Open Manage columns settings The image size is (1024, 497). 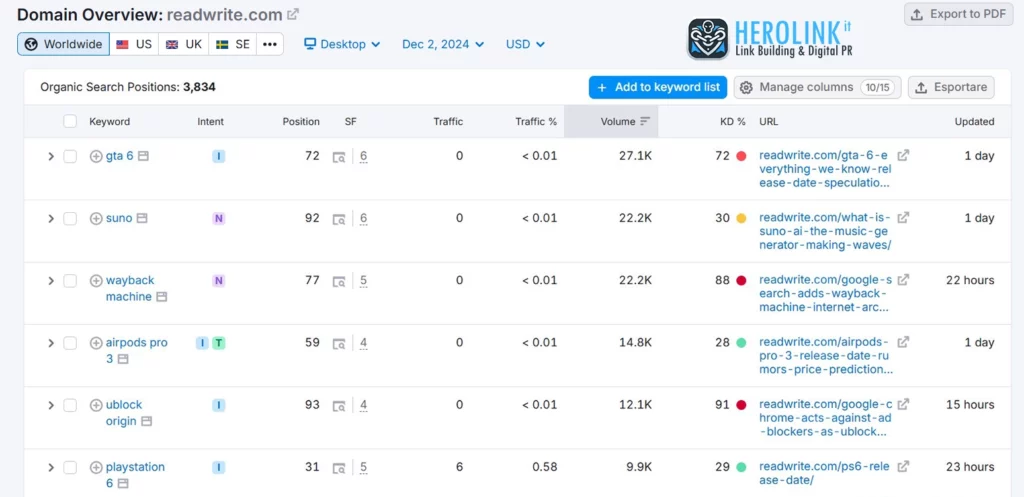click(x=818, y=87)
